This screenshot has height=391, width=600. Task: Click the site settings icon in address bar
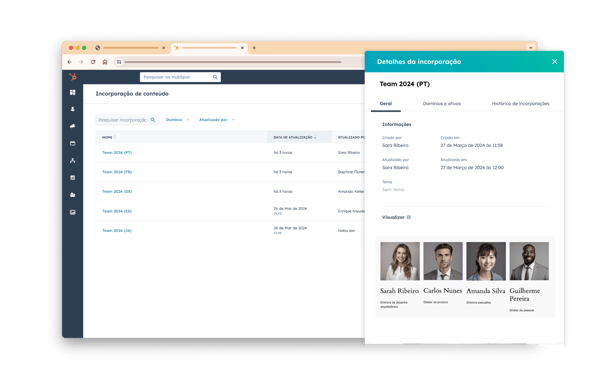coord(119,62)
